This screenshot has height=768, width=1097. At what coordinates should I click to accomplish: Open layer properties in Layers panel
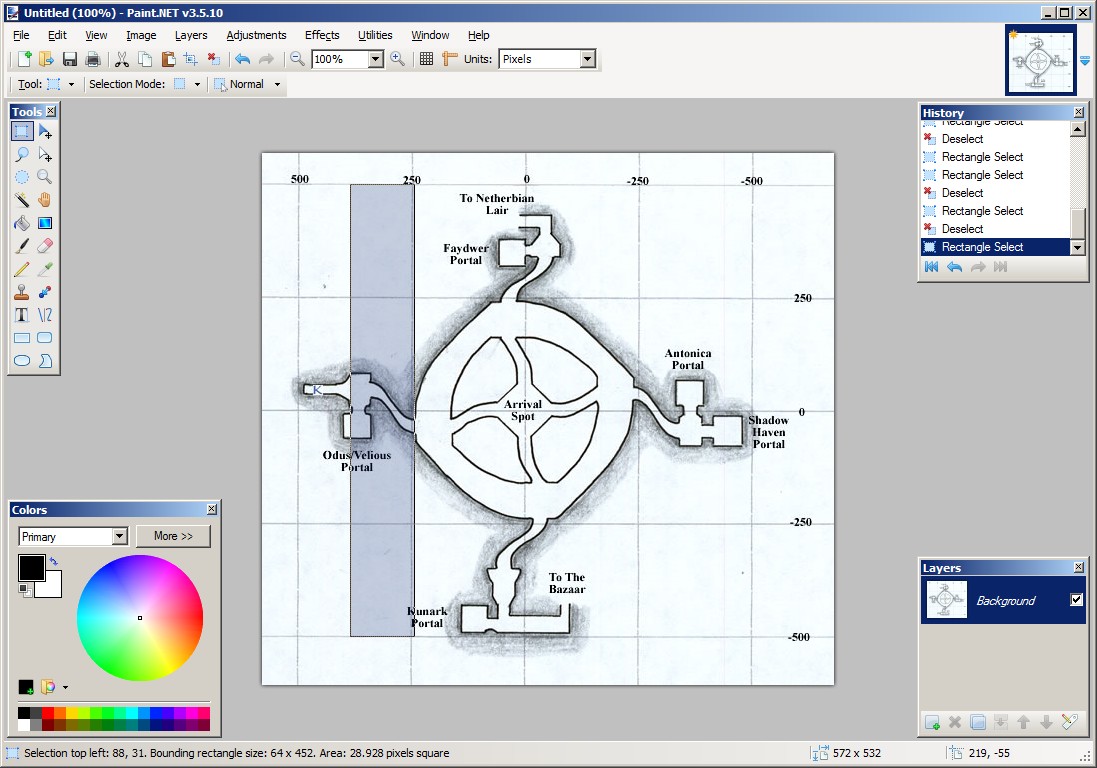(x=1069, y=723)
